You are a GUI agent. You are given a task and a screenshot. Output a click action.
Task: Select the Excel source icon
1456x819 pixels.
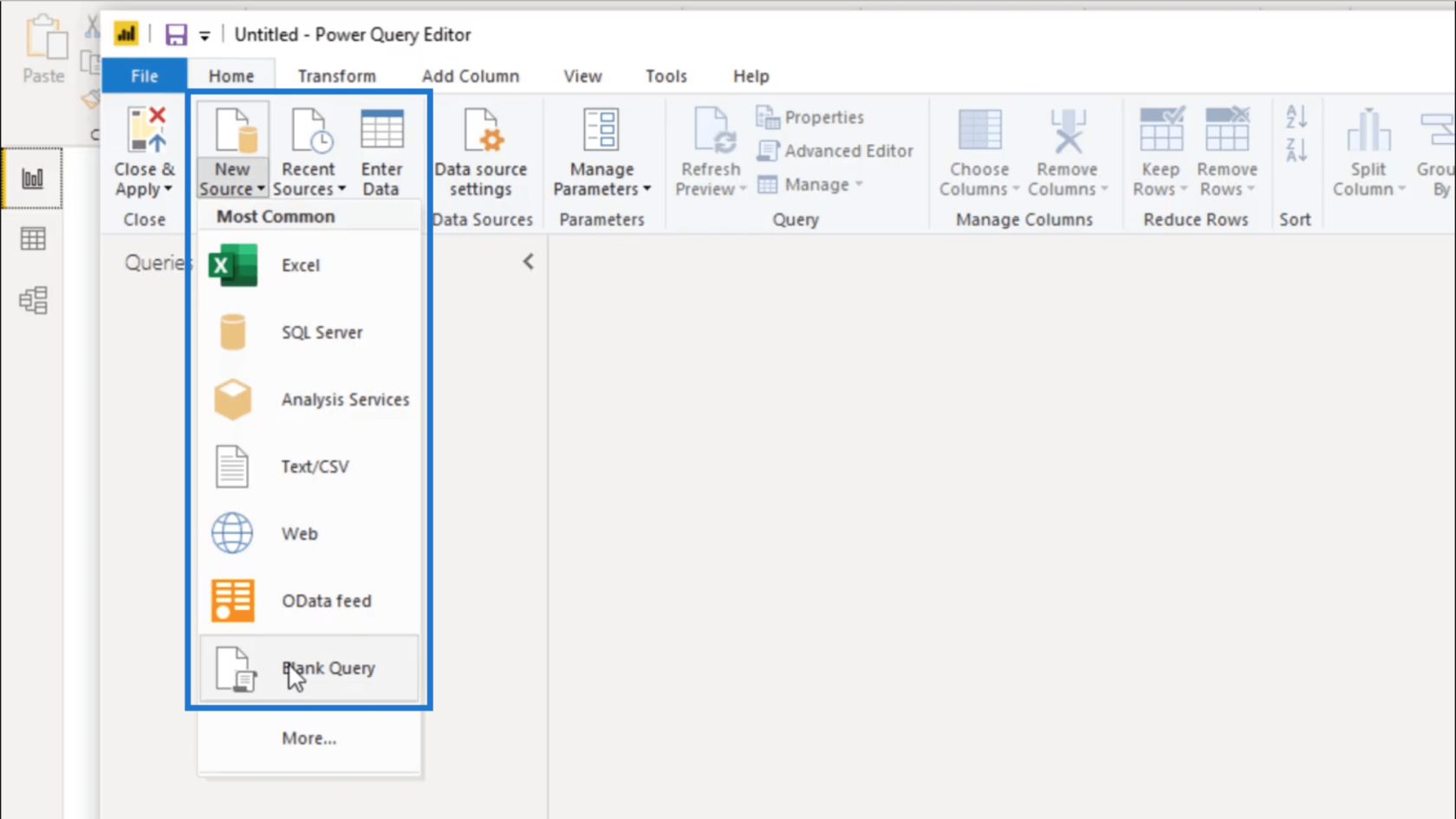[x=233, y=265]
